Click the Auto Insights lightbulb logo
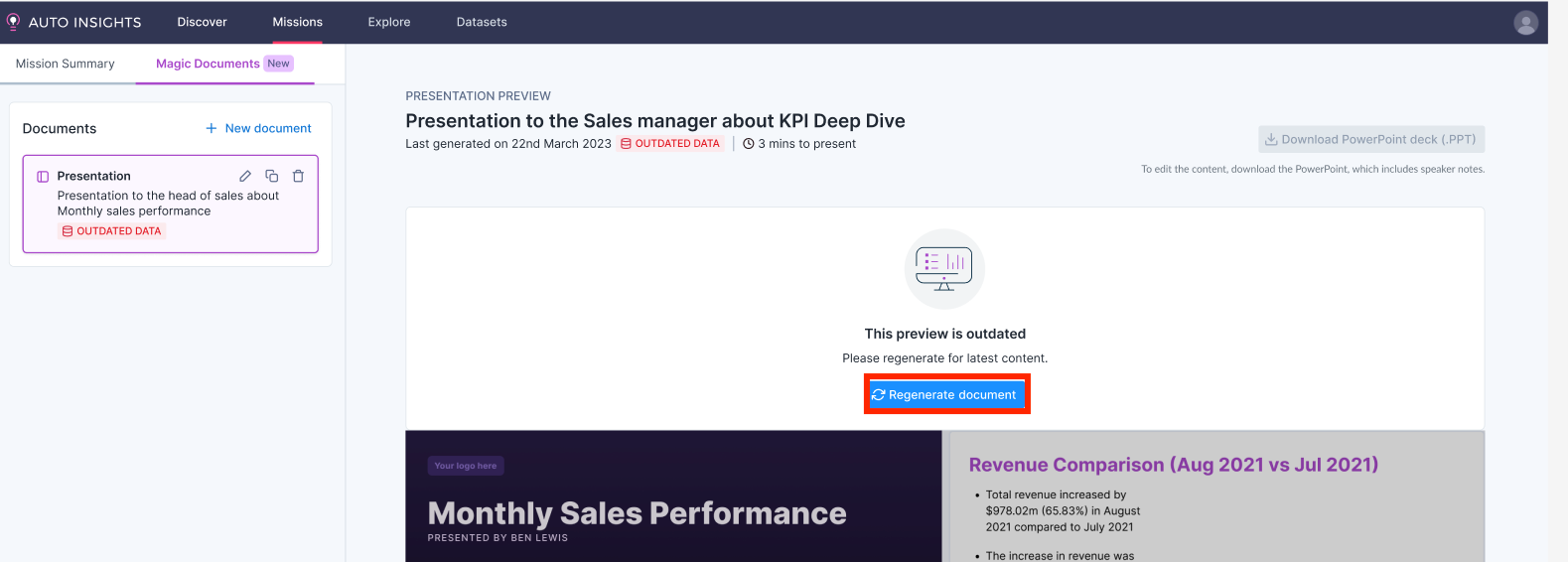This screenshot has height=562, width=1568. click(x=13, y=22)
